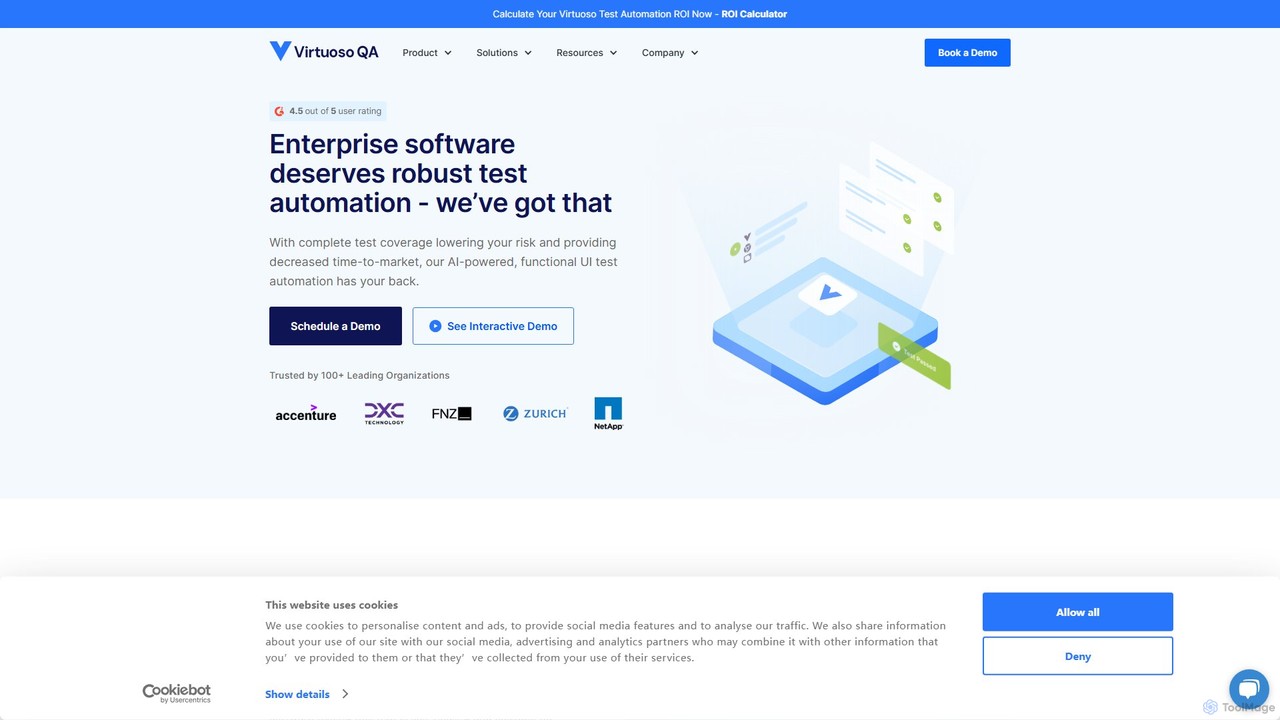The height and width of the screenshot is (720, 1280).
Task: Expand the Company dropdown menu
Action: [670, 53]
